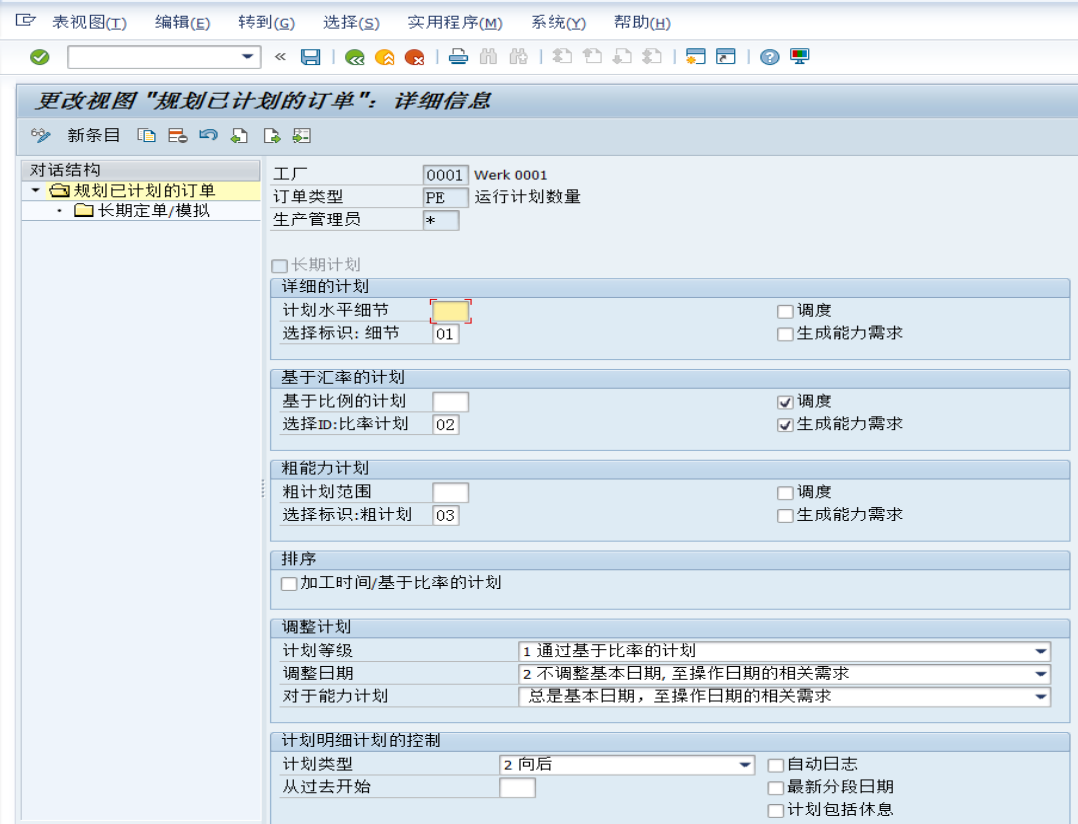This screenshot has width=1078, height=824.
Task: Click the Find Next binoculars icon
Action: pyautogui.click(x=518, y=57)
